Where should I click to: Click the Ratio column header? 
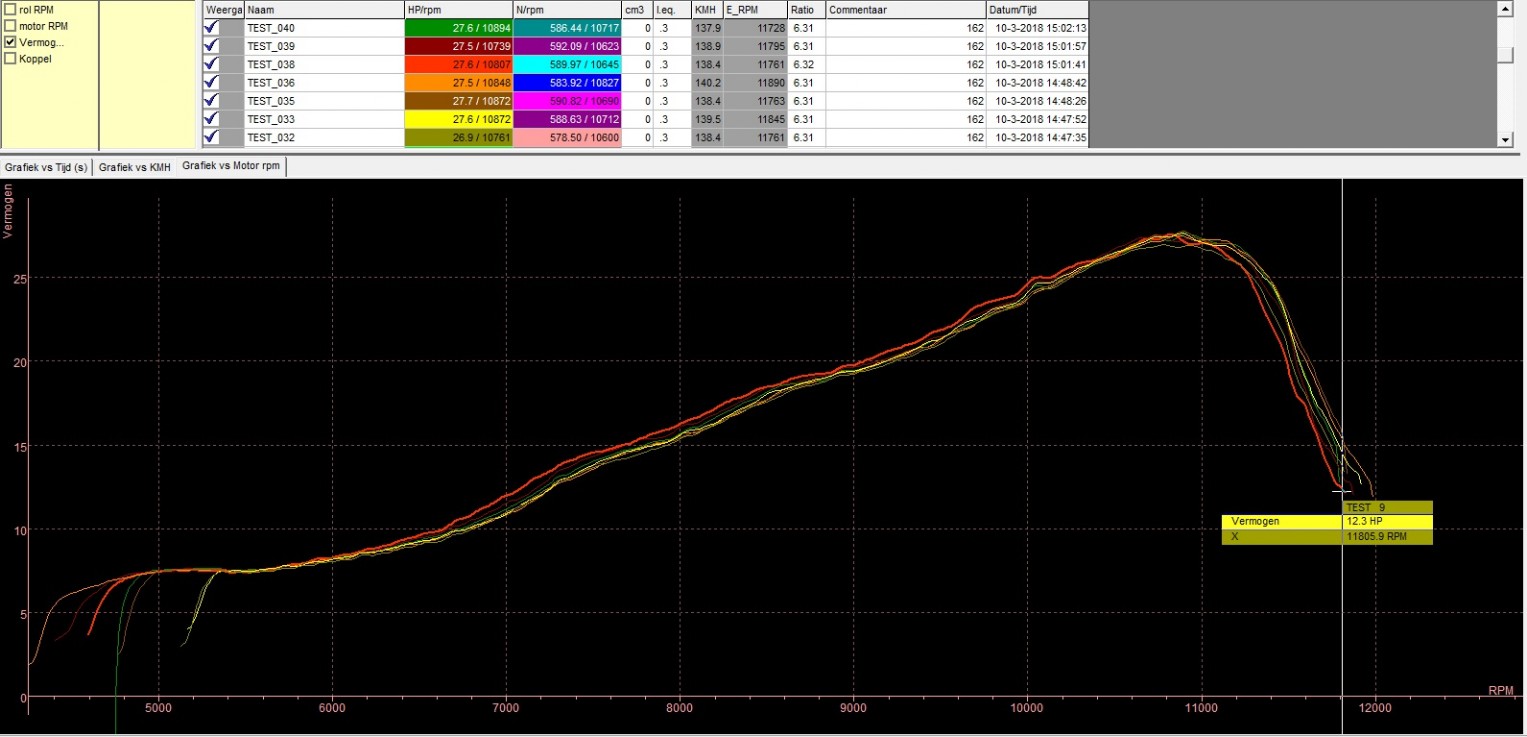(x=807, y=9)
